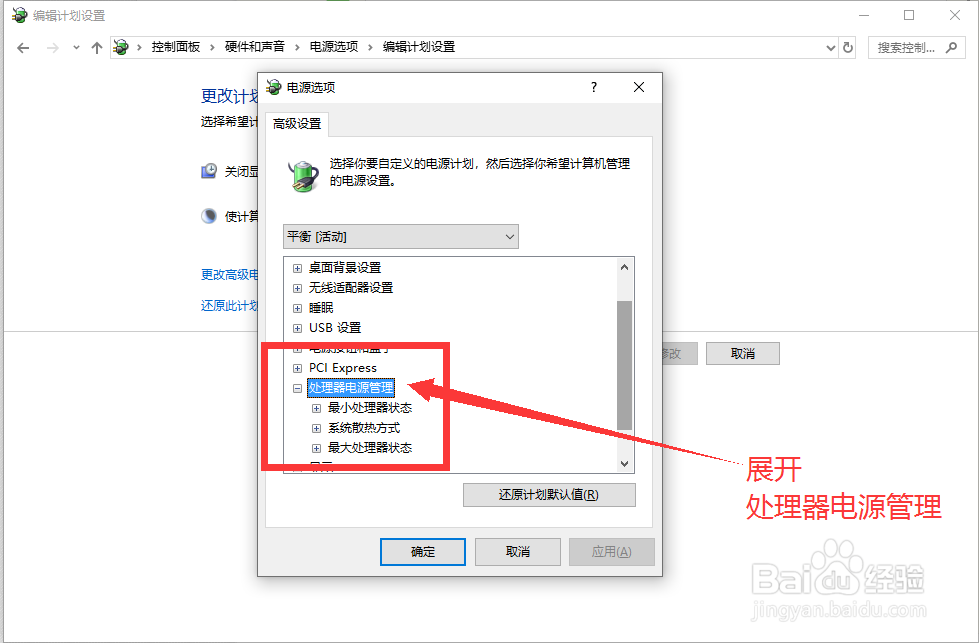Click the 搜索控制 search input field

pos(908,47)
